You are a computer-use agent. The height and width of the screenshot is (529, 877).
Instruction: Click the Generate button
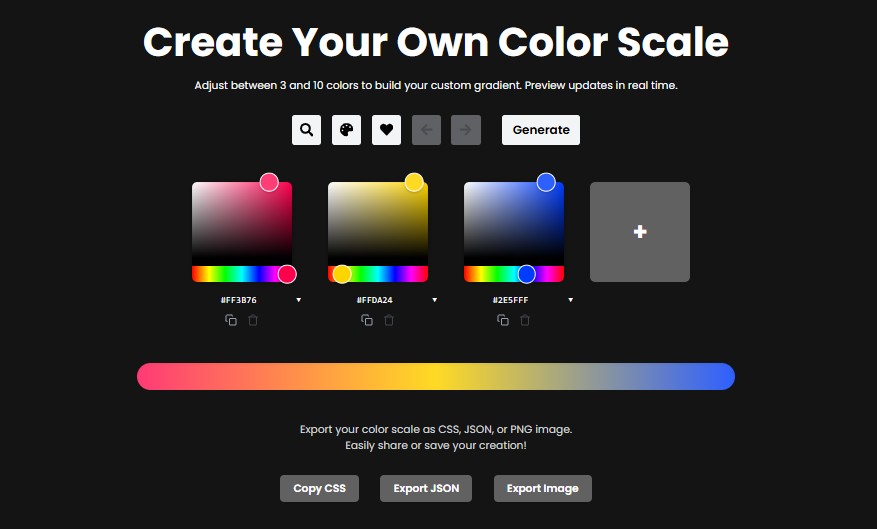pos(541,130)
